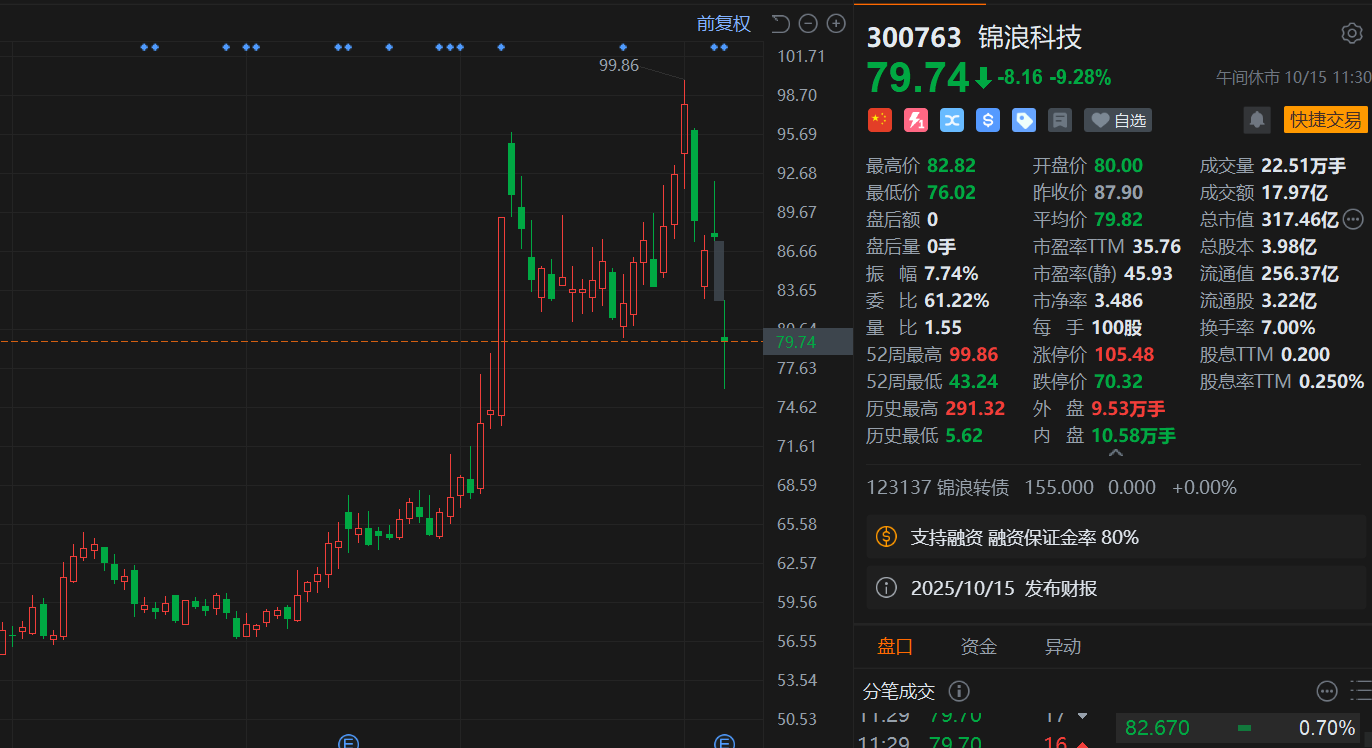Click the pink lightning Level-1 icon
The width and height of the screenshot is (1372, 748).
coord(915,120)
